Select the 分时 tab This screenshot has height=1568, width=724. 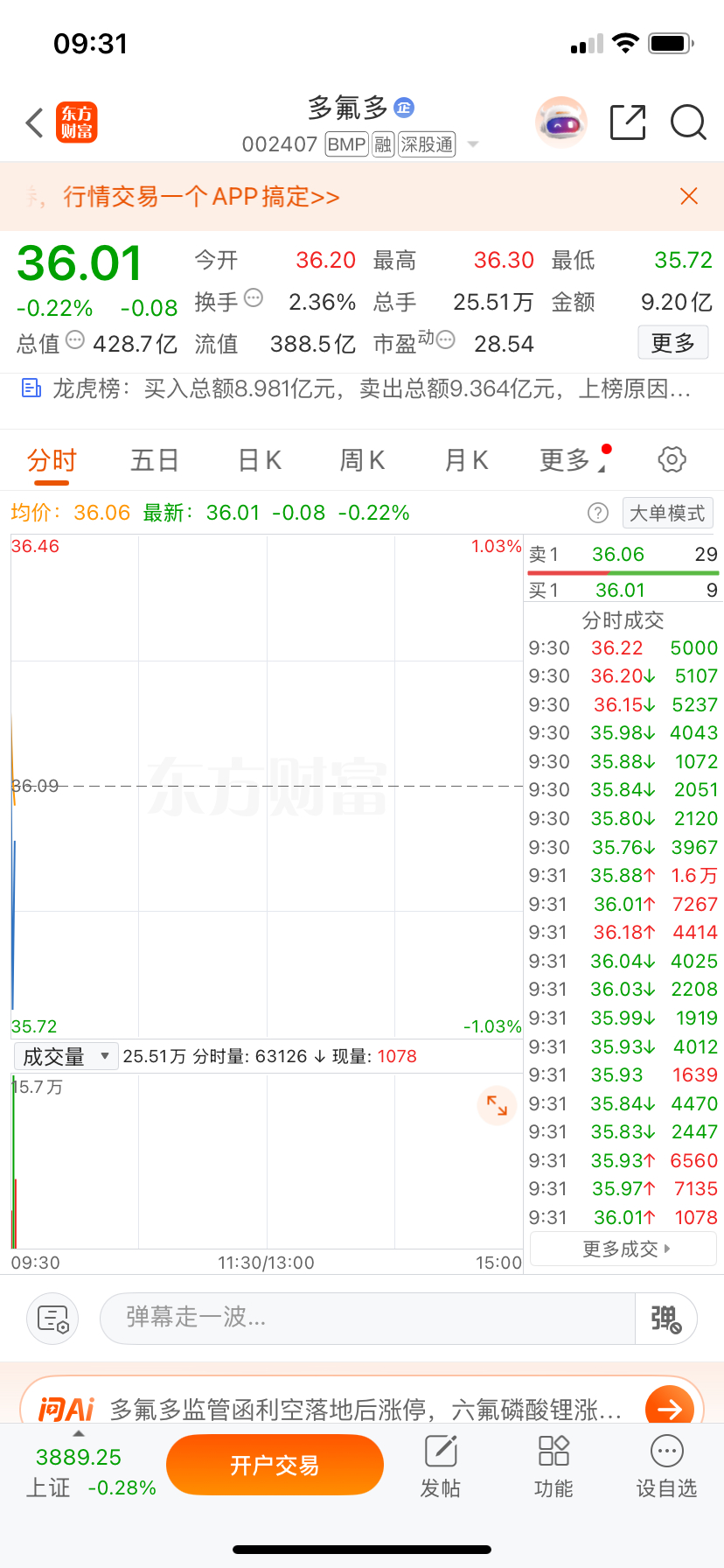(52, 460)
